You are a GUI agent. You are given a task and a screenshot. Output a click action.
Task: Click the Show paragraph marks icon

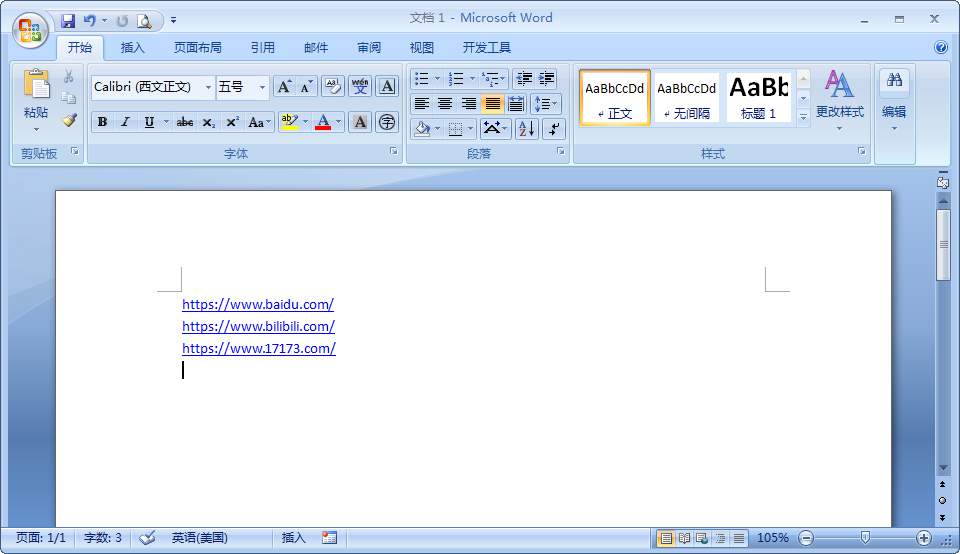[553, 129]
